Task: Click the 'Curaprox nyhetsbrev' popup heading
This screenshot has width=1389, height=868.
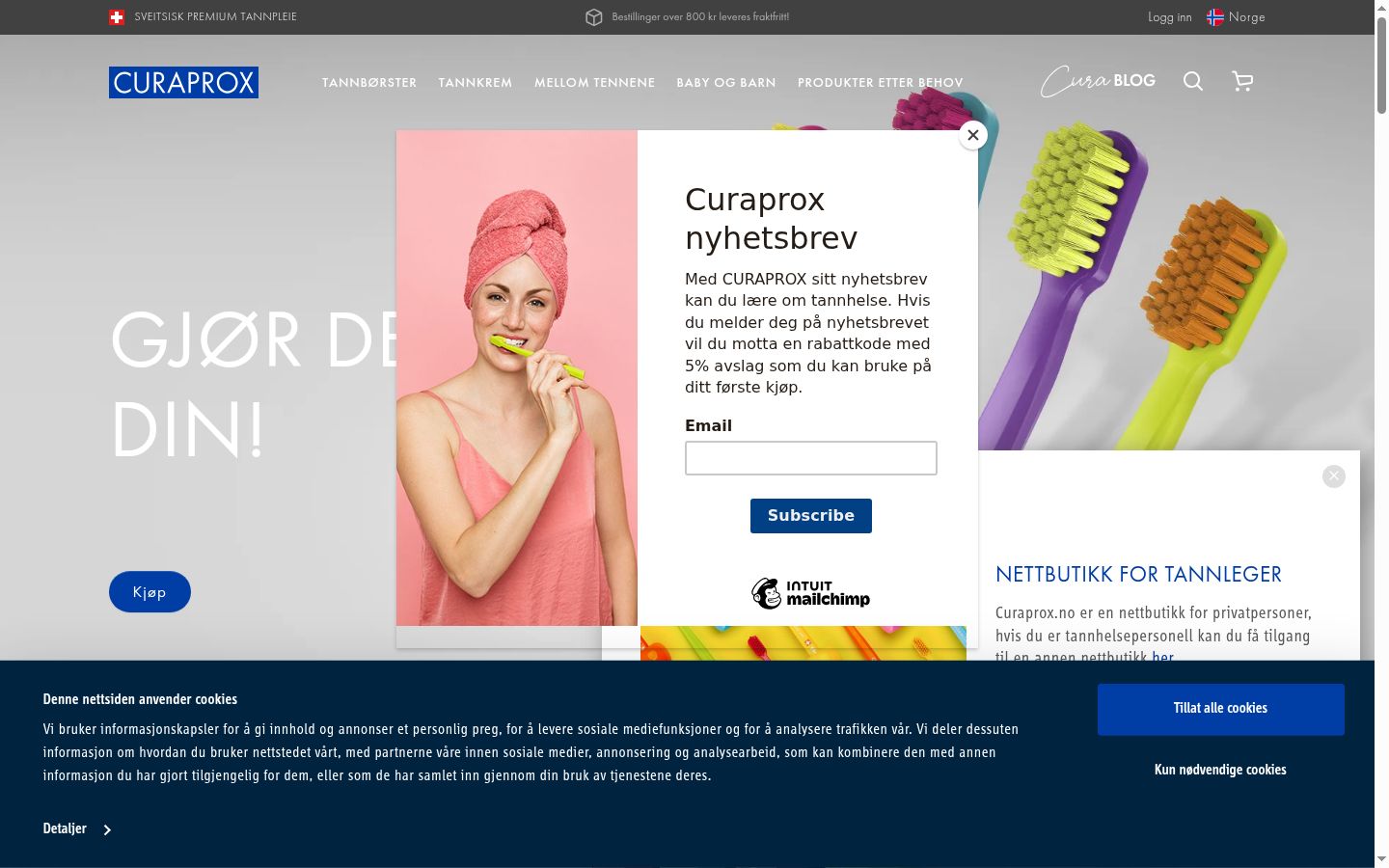Action: click(772, 219)
